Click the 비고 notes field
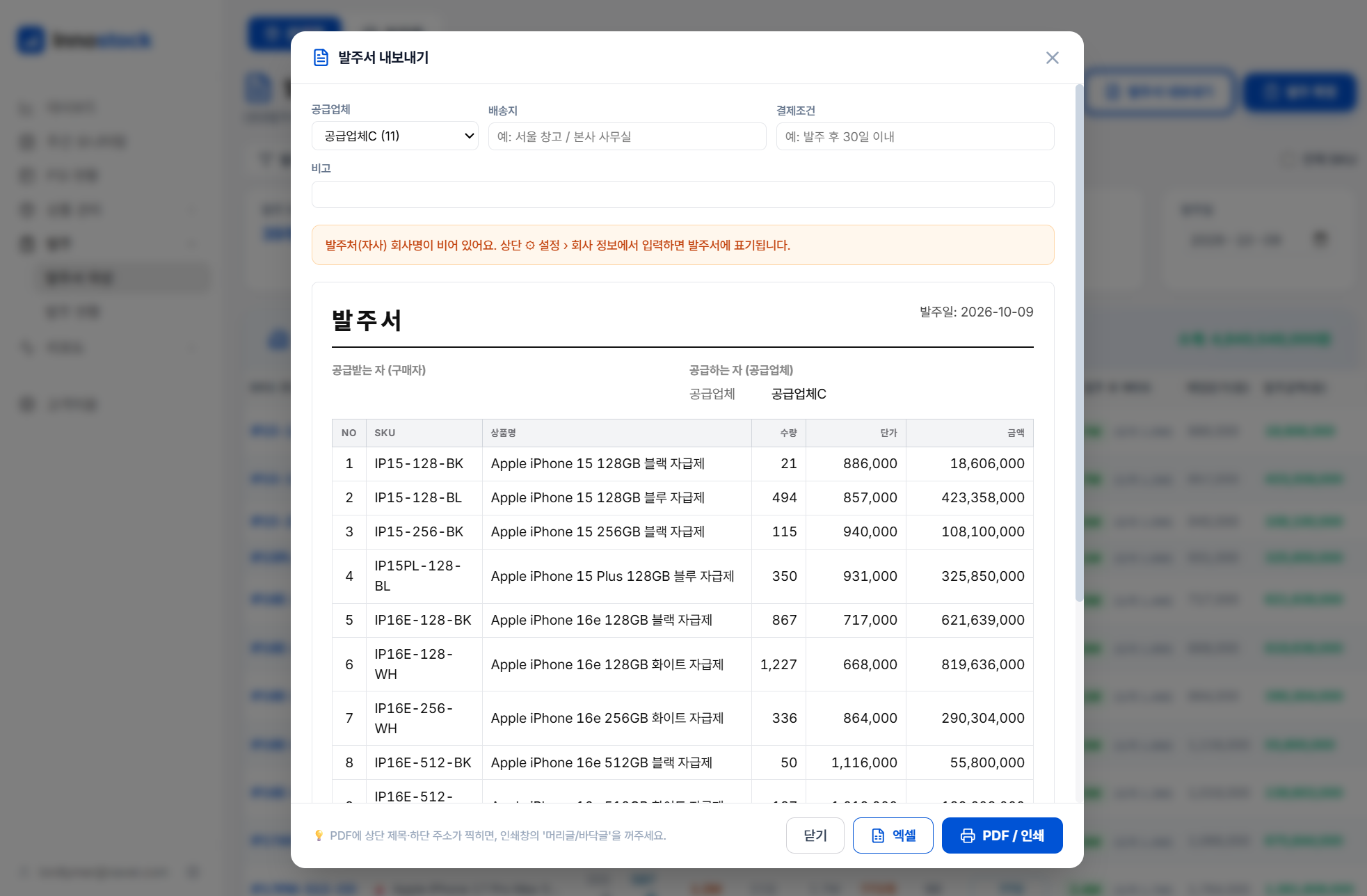This screenshot has width=1367, height=896. click(682, 194)
